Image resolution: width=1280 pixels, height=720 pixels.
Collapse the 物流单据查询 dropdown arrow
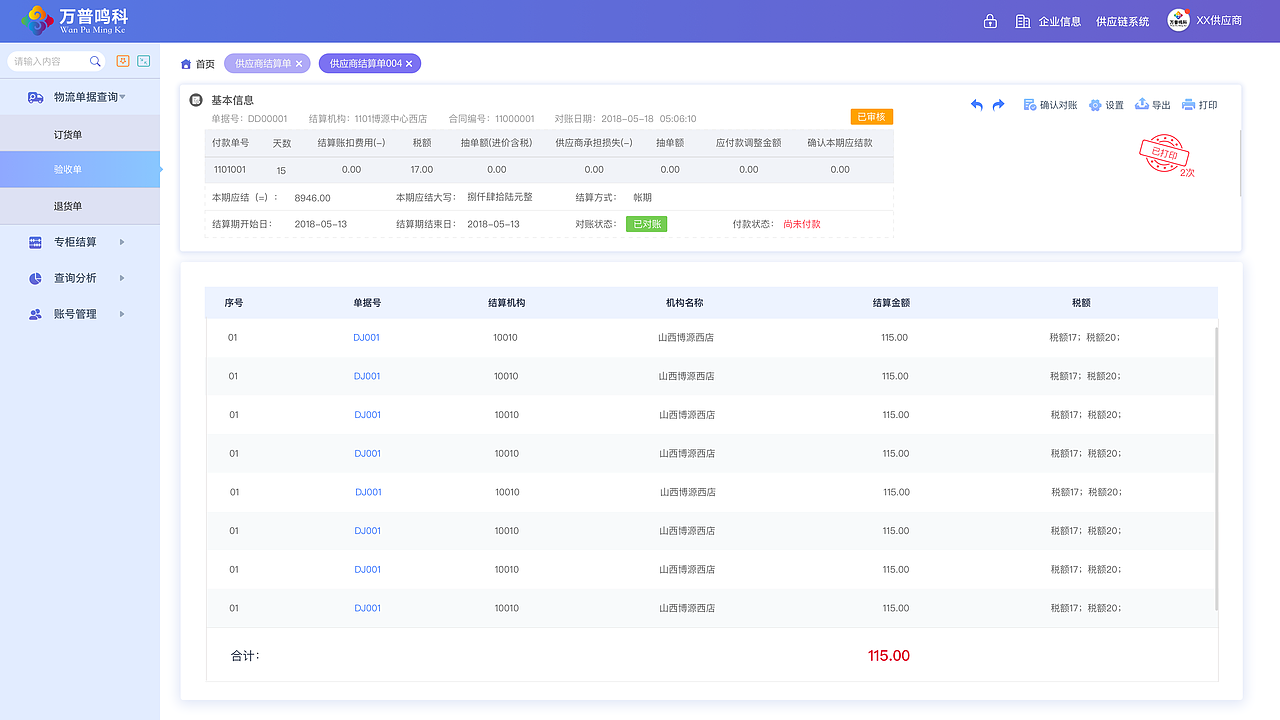point(122,97)
